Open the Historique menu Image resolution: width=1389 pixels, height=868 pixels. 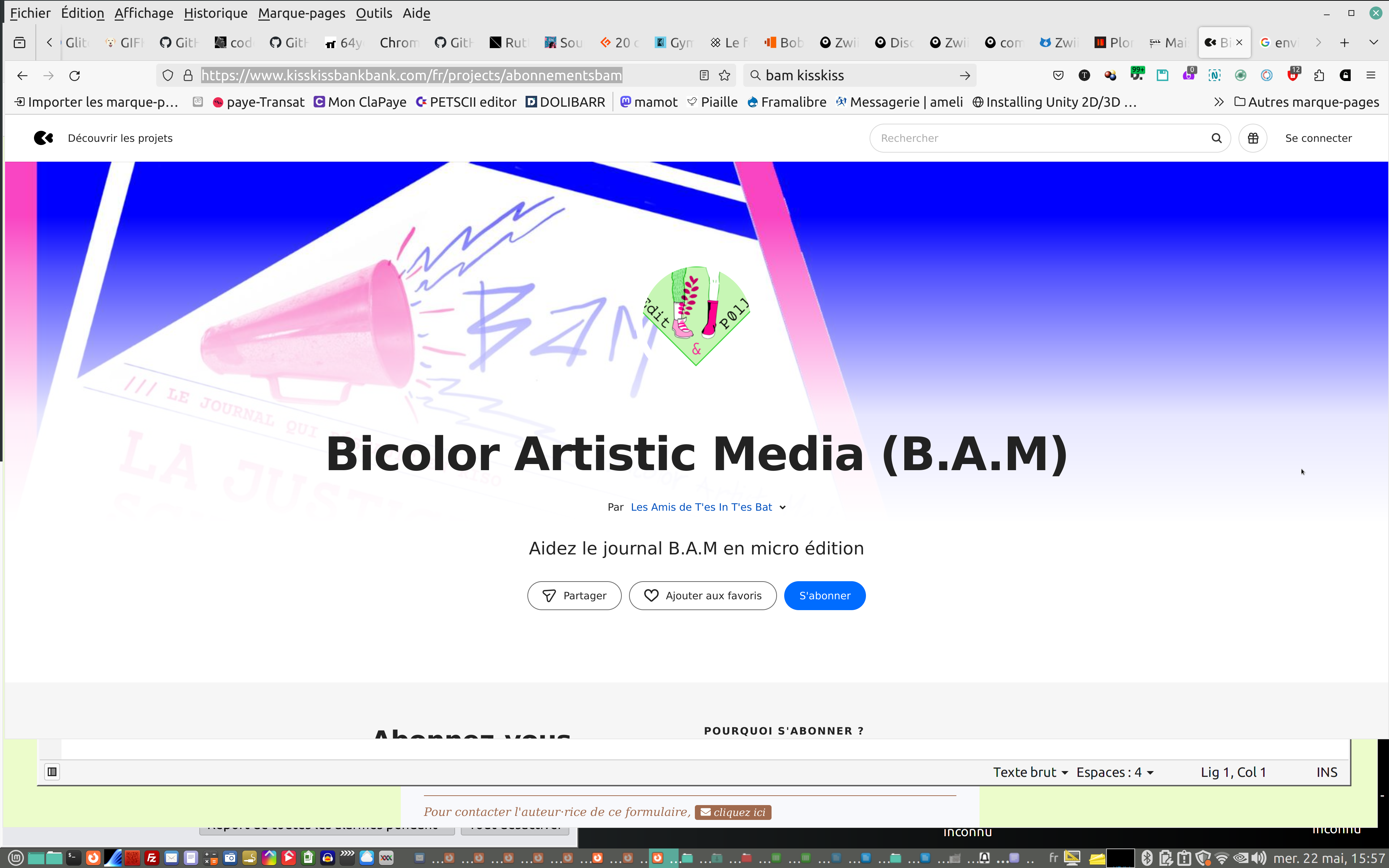point(215,13)
